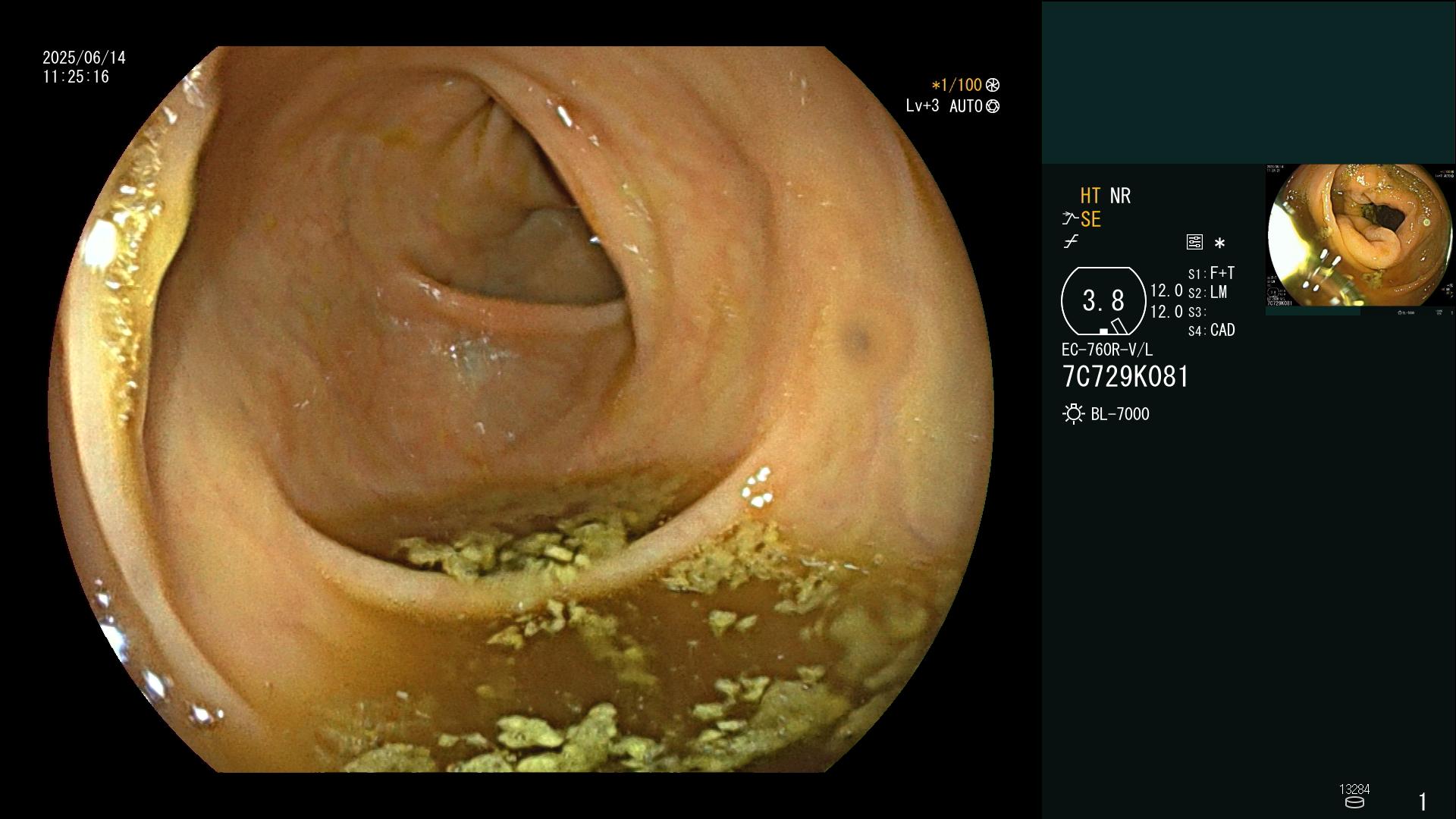Click the live endoscopic image view
Screen dimensions: 1456x819
point(521,409)
